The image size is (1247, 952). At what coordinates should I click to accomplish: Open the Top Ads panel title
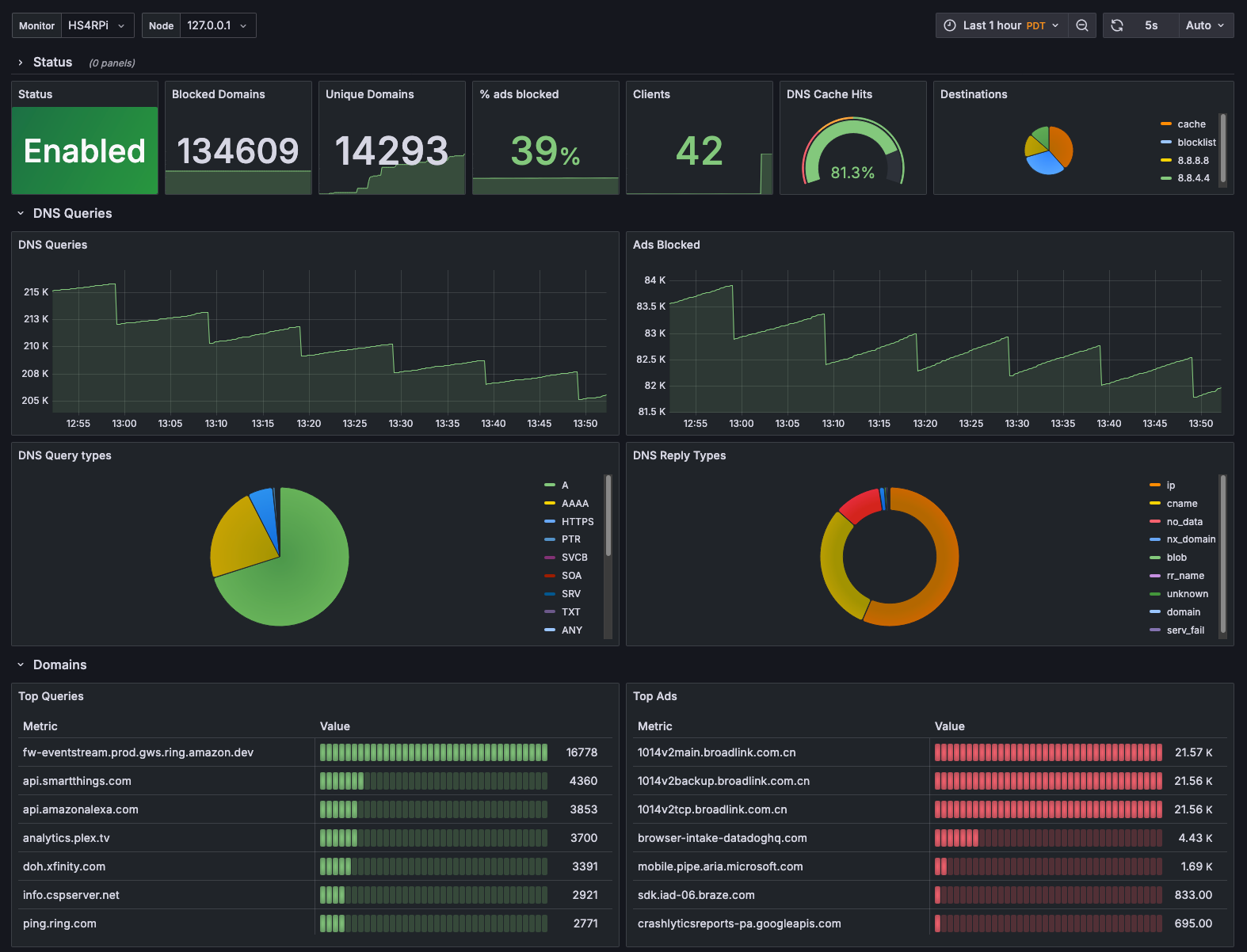click(x=655, y=696)
